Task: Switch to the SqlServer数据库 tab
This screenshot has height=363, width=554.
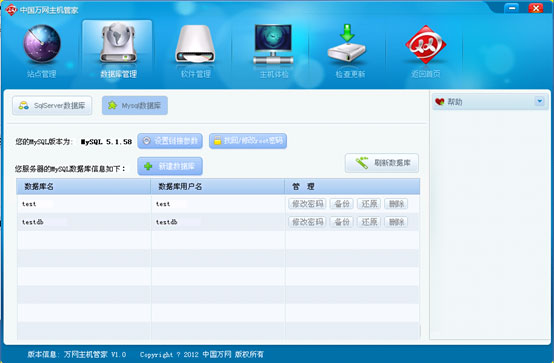Action: click(x=52, y=105)
